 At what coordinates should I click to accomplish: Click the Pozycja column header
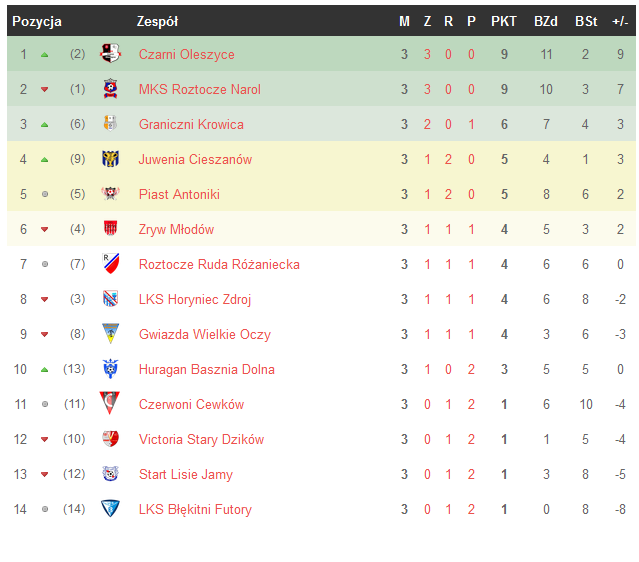(x=37, y=21)
